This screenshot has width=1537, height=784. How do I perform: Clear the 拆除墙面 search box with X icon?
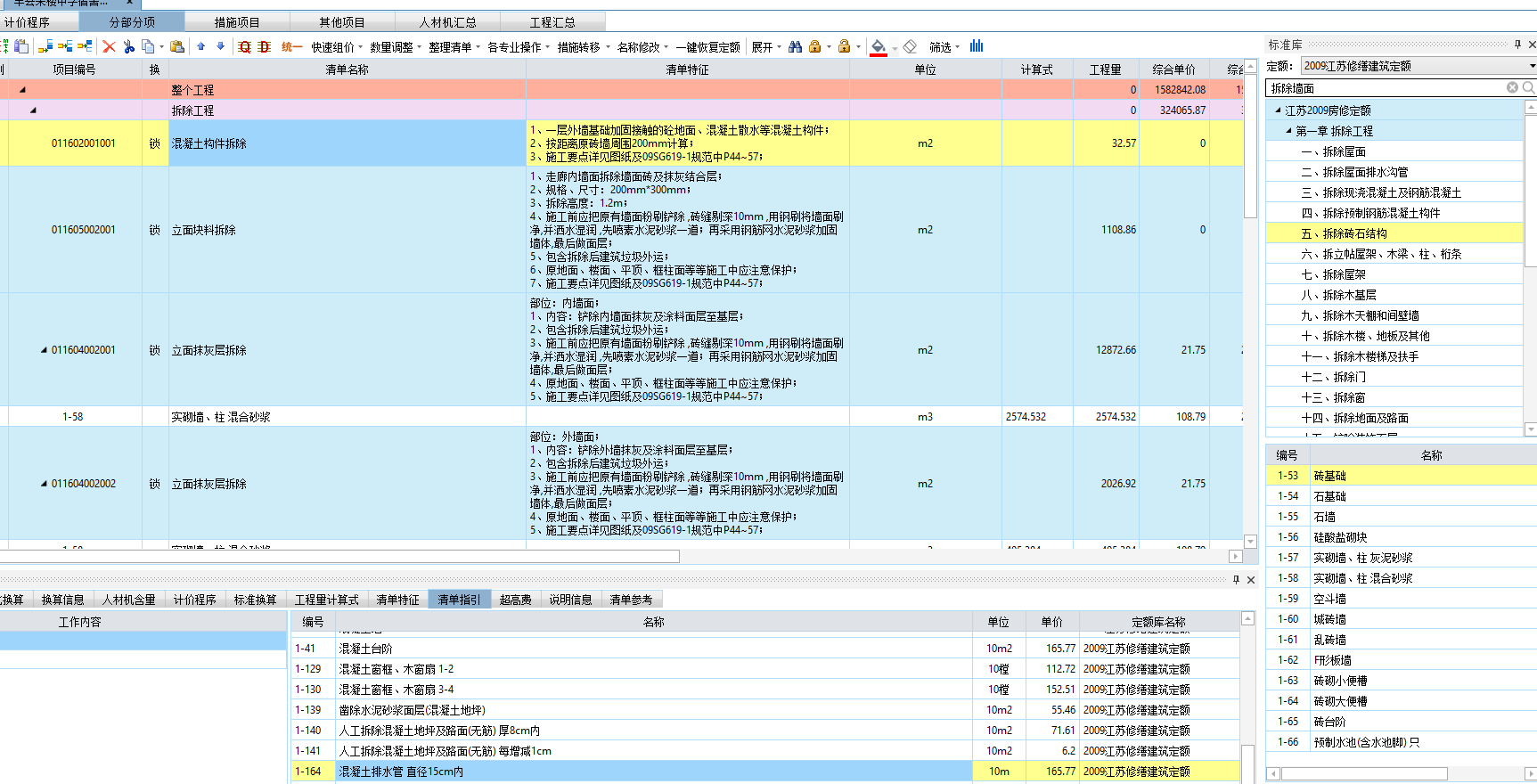click(x=1512, y=87)
